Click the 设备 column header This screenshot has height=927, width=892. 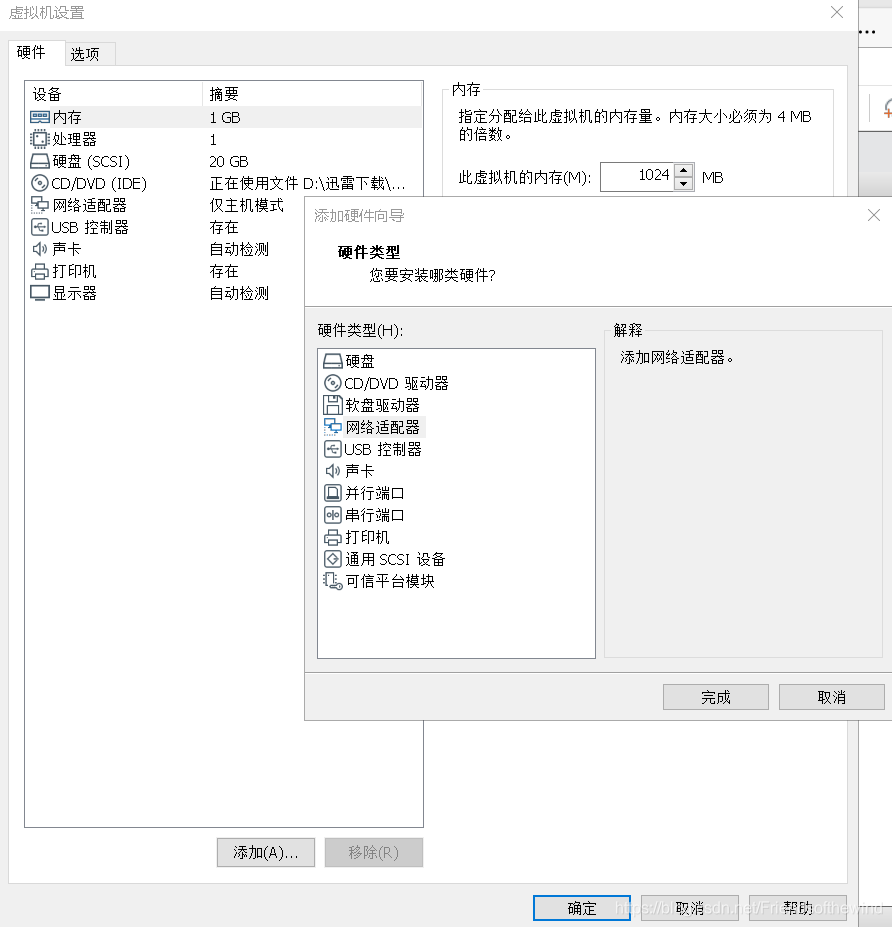(113, 94)
